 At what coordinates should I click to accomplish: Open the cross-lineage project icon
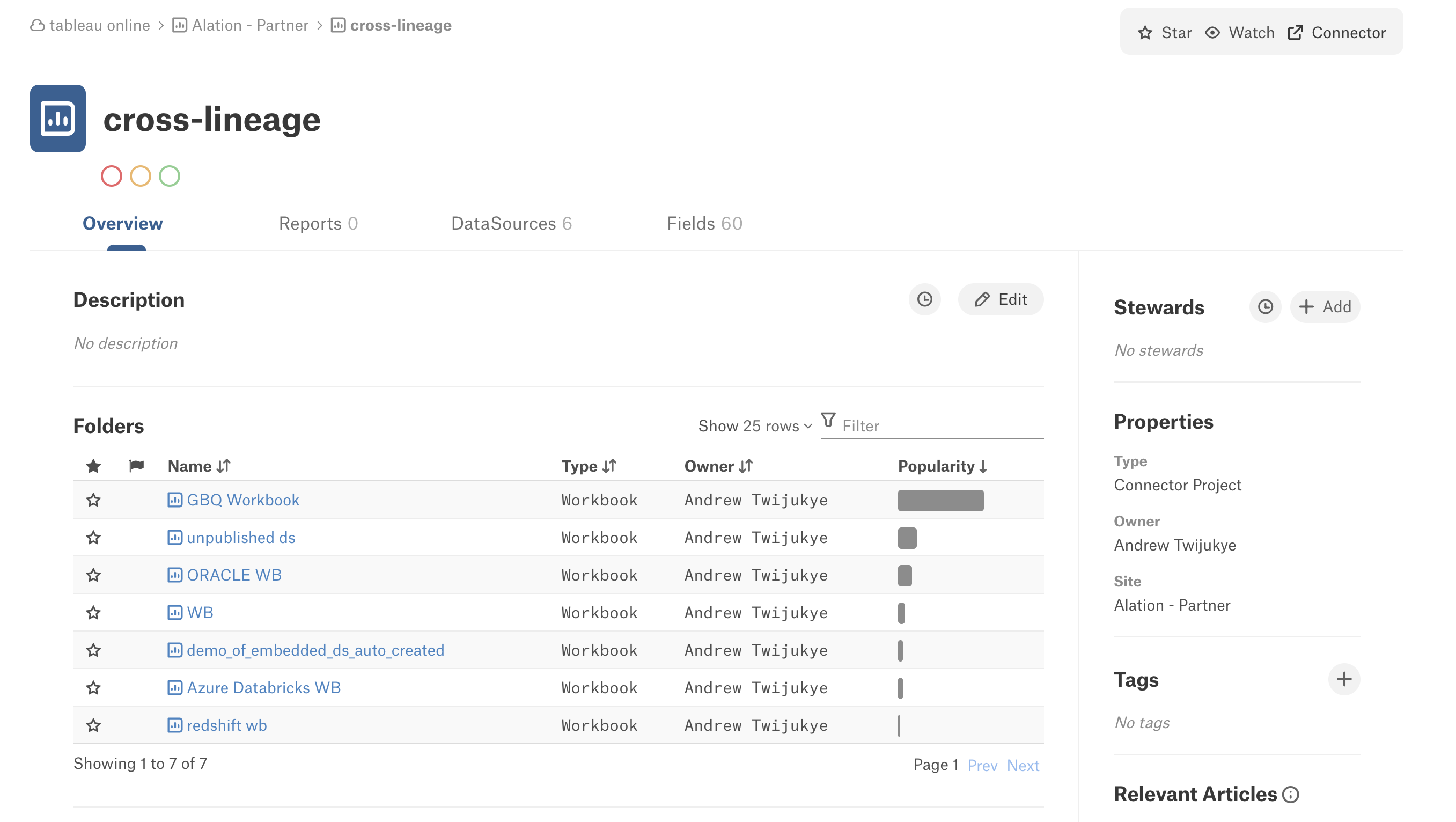57,118
